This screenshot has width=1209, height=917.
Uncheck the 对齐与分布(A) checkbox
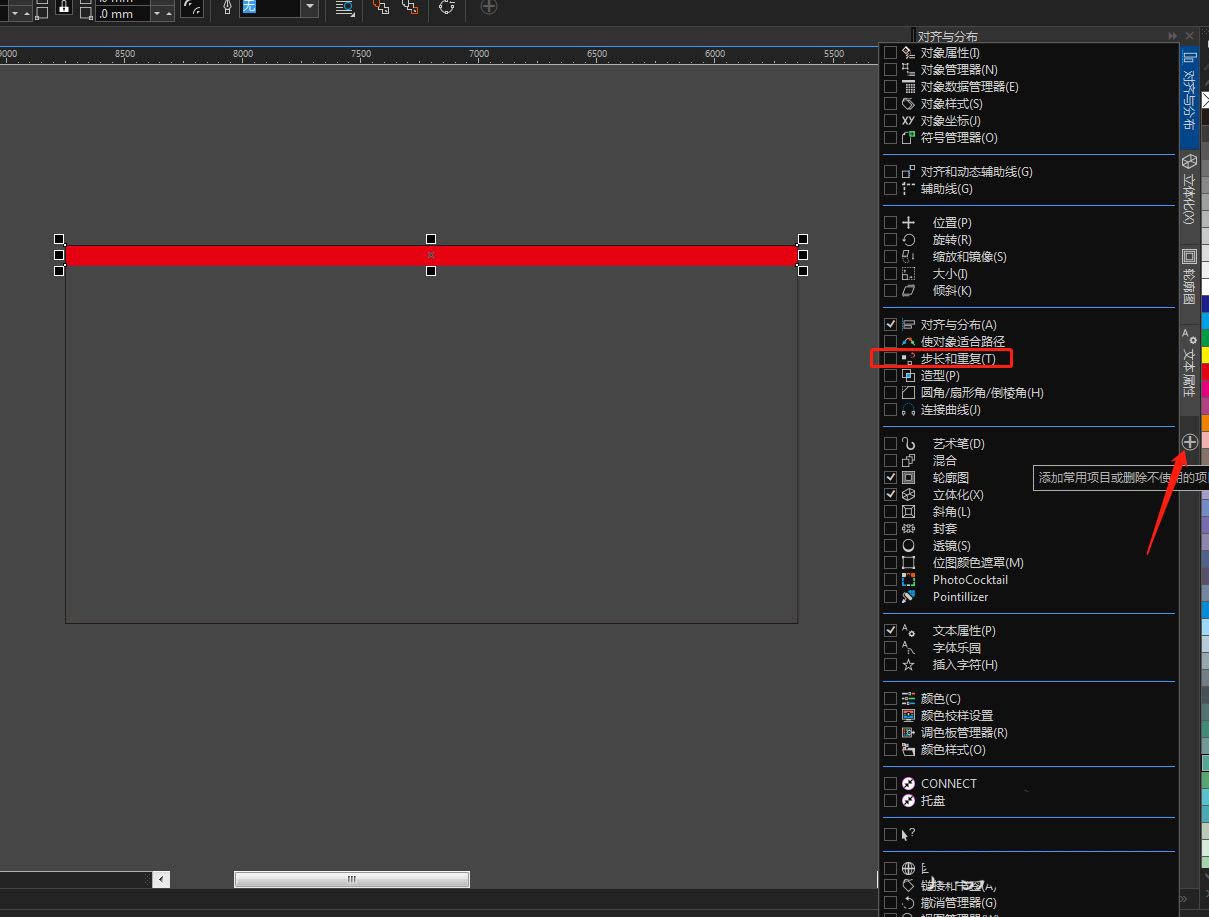pyautogui.click(x=890, y=324)
